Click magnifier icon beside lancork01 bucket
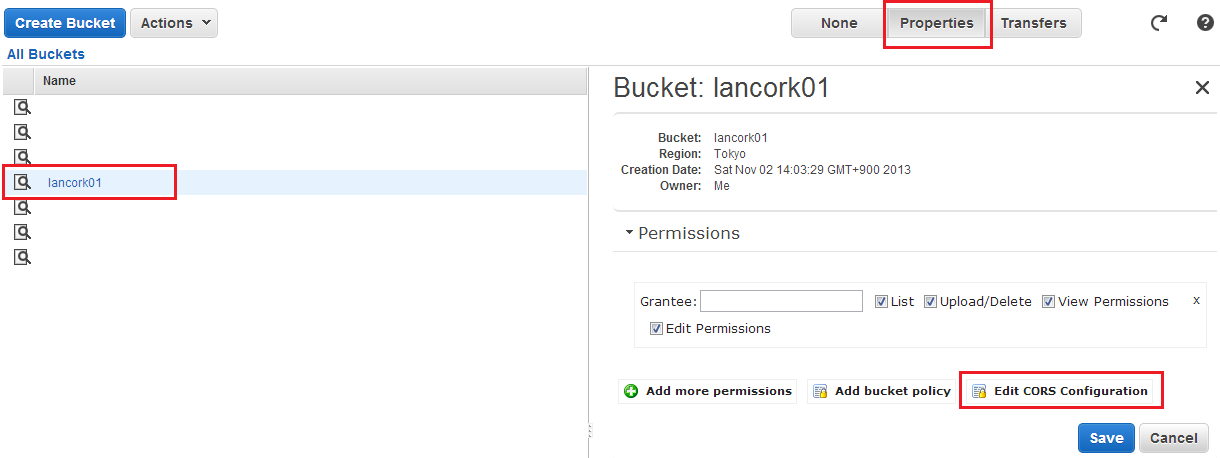The image size is (1220, 458). [x=22, y=182]
